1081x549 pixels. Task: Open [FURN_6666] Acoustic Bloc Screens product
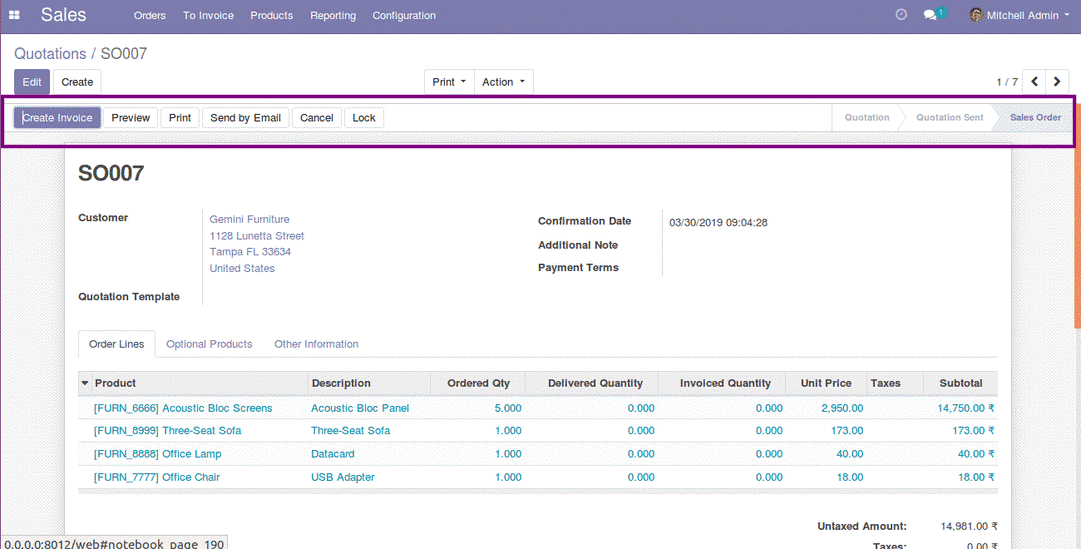point(183,408)
